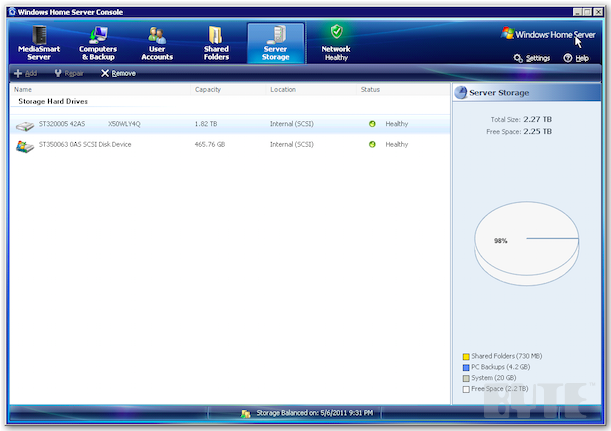
Task: Click the Add drive toolbar button
Action: pyautogui.click(x=25, y=73)
